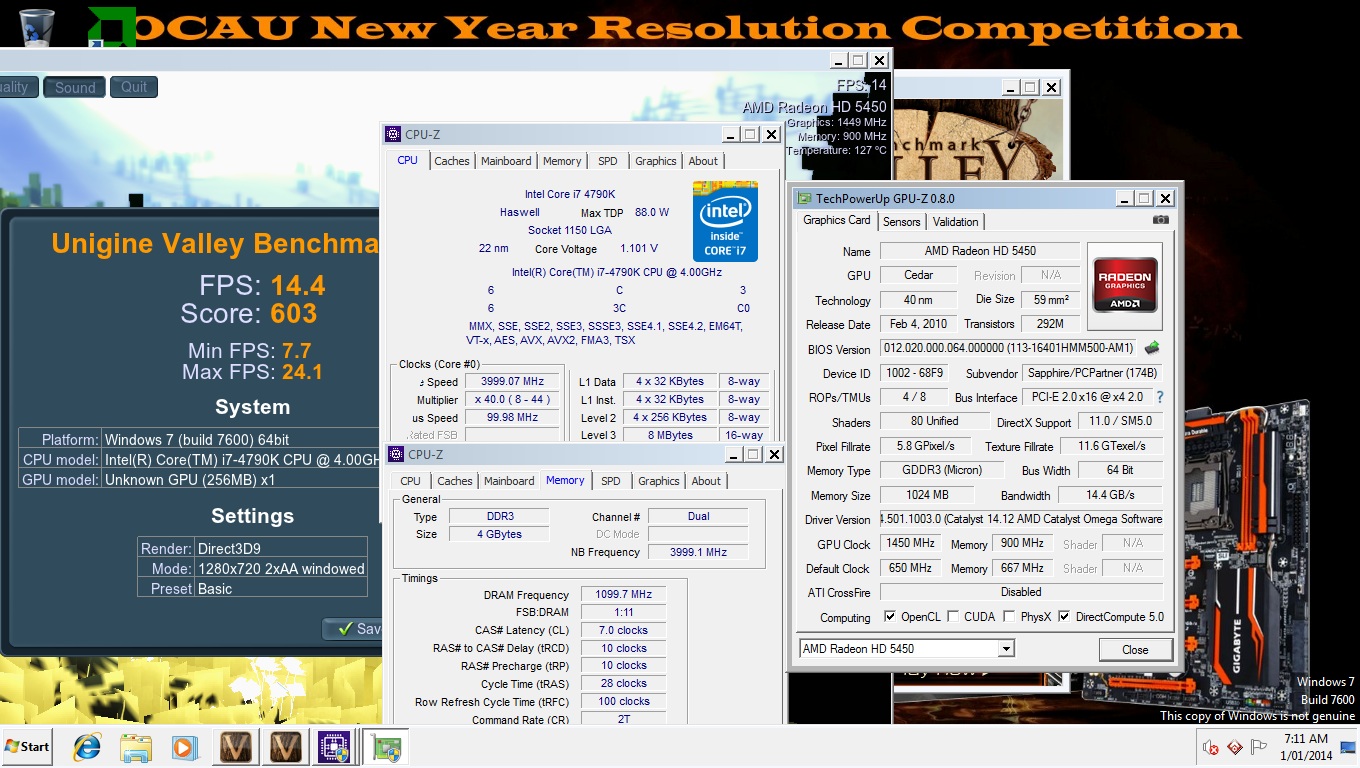Select the second Valley benchmark taskbar icon
Viewport: 1360px width, 768px height.
click(286, 747)
